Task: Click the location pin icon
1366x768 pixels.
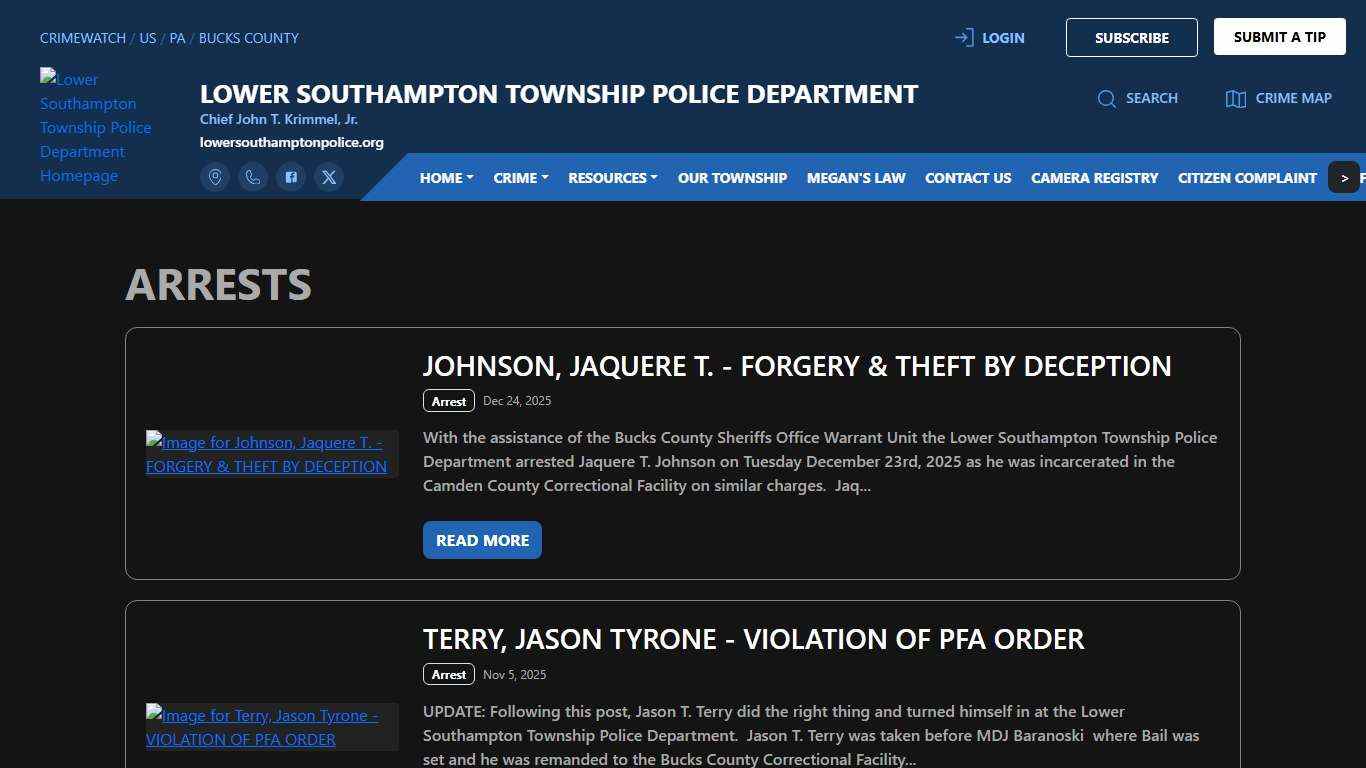Action: coord(215,177)
